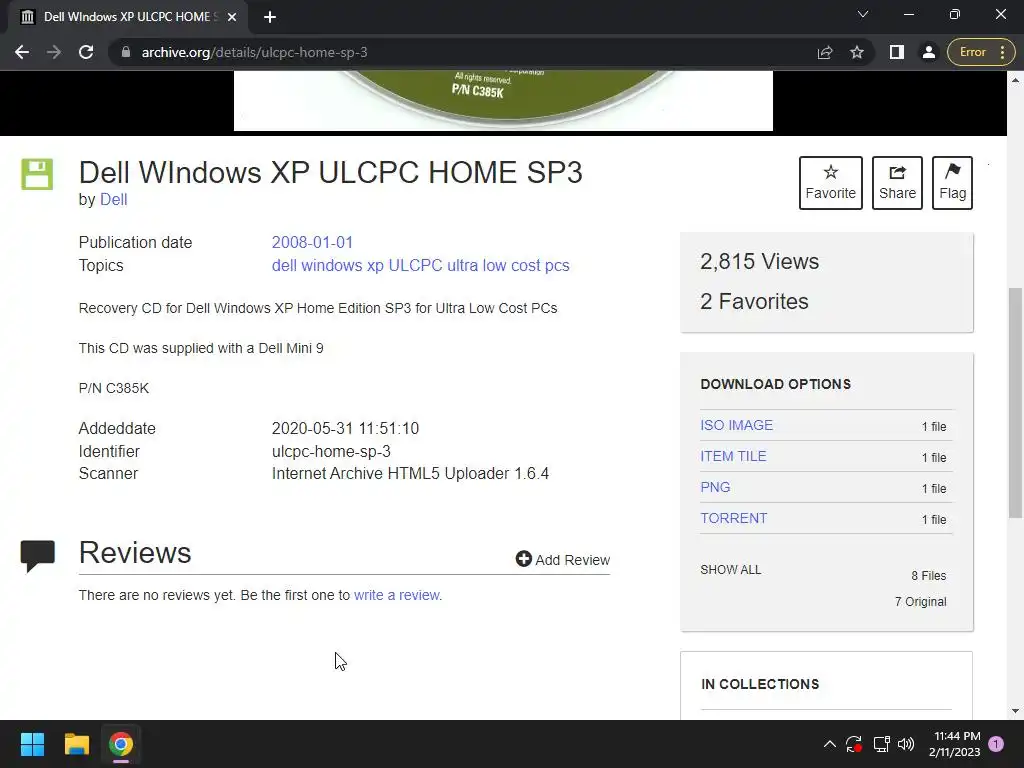Click the CD label image preview
This screenshot has height=768, width=1024.
504,101
